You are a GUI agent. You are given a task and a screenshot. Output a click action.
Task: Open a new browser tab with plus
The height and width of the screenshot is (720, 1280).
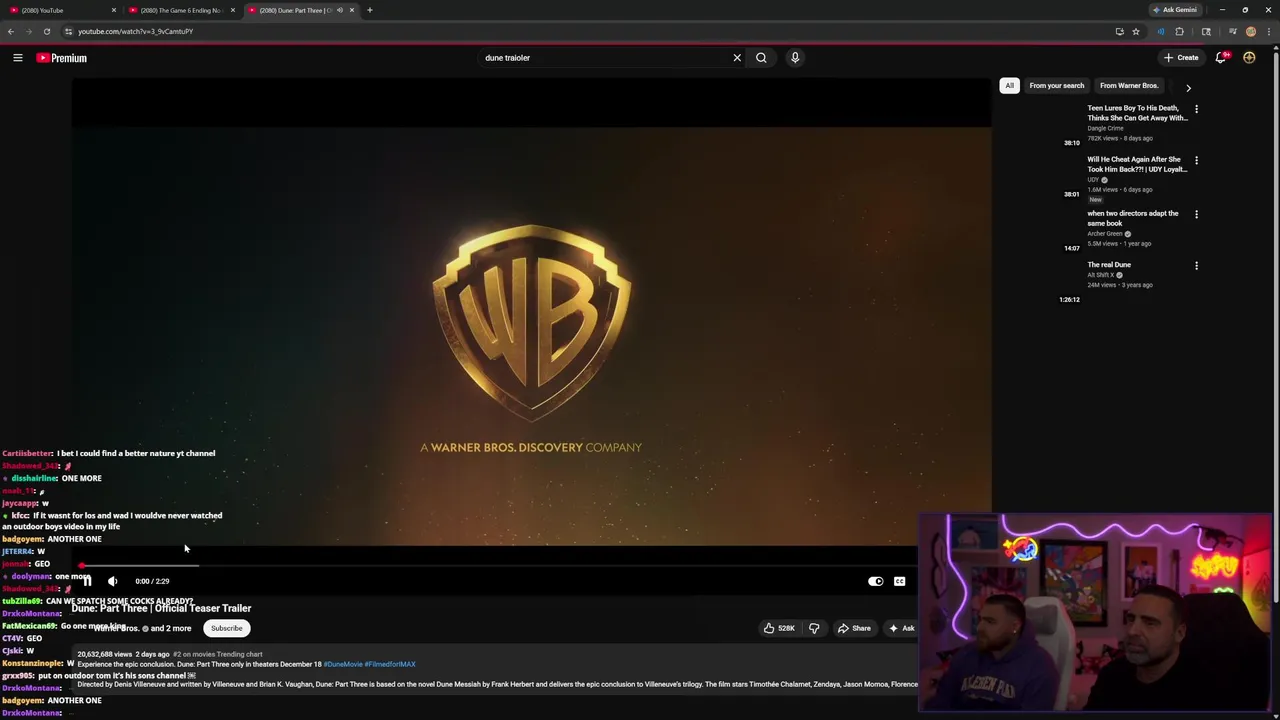(x=370, y=10)
